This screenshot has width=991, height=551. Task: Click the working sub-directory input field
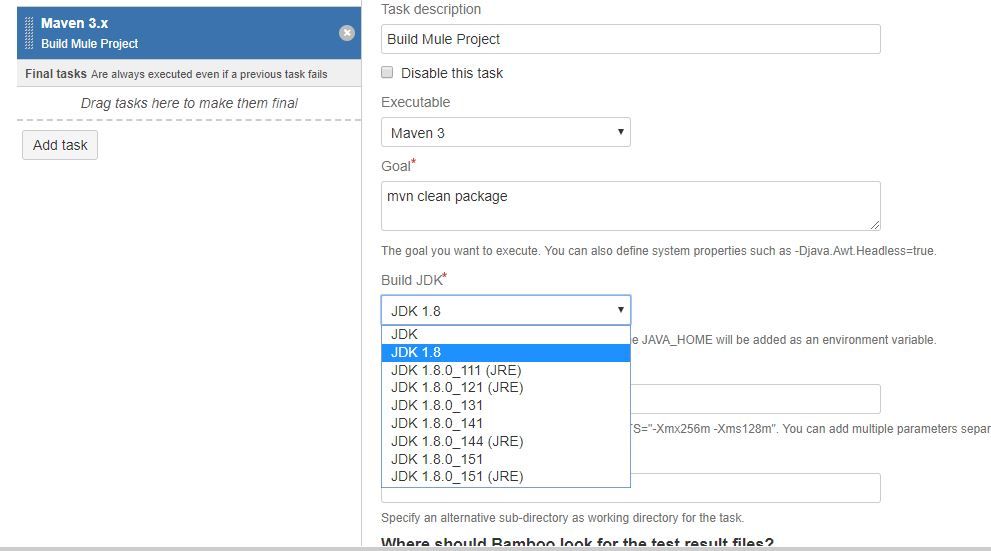(755, 488)
